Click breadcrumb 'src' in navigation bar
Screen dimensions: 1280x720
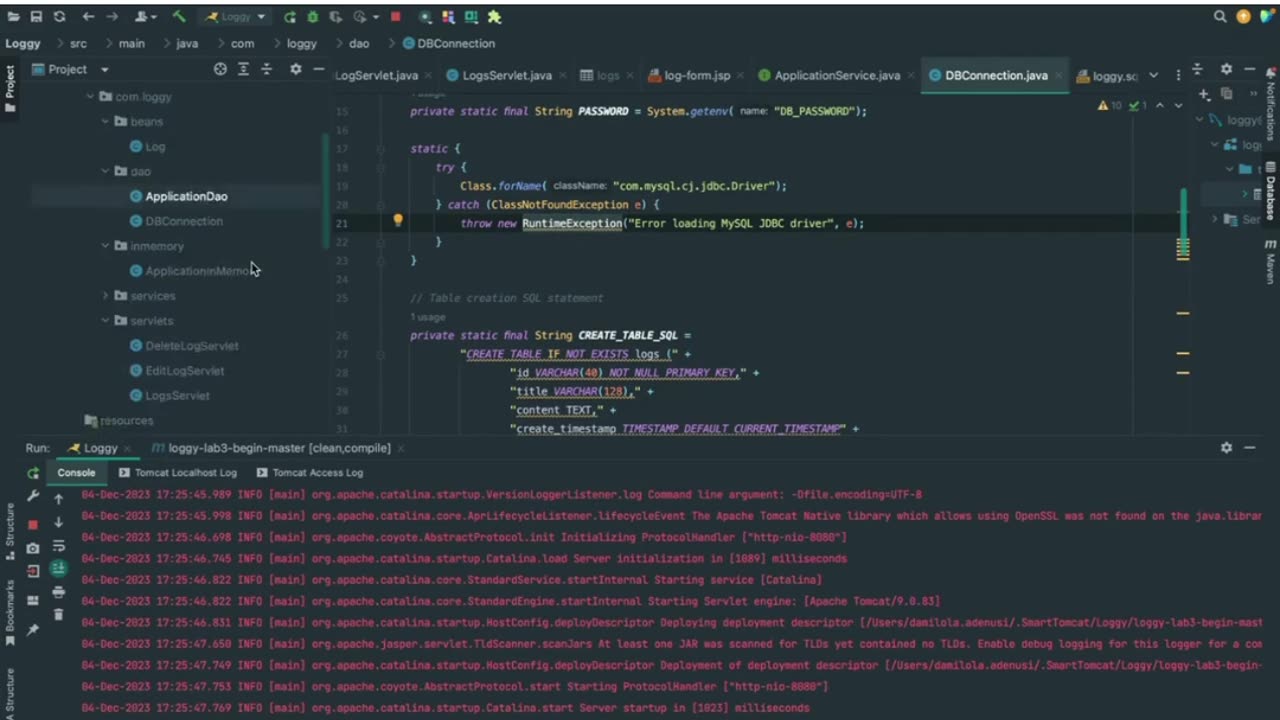[79, 43]
